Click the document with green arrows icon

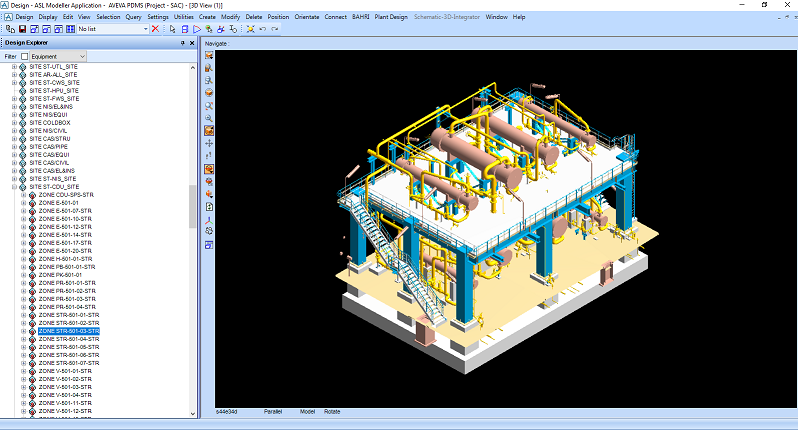(x=209, y=207)
